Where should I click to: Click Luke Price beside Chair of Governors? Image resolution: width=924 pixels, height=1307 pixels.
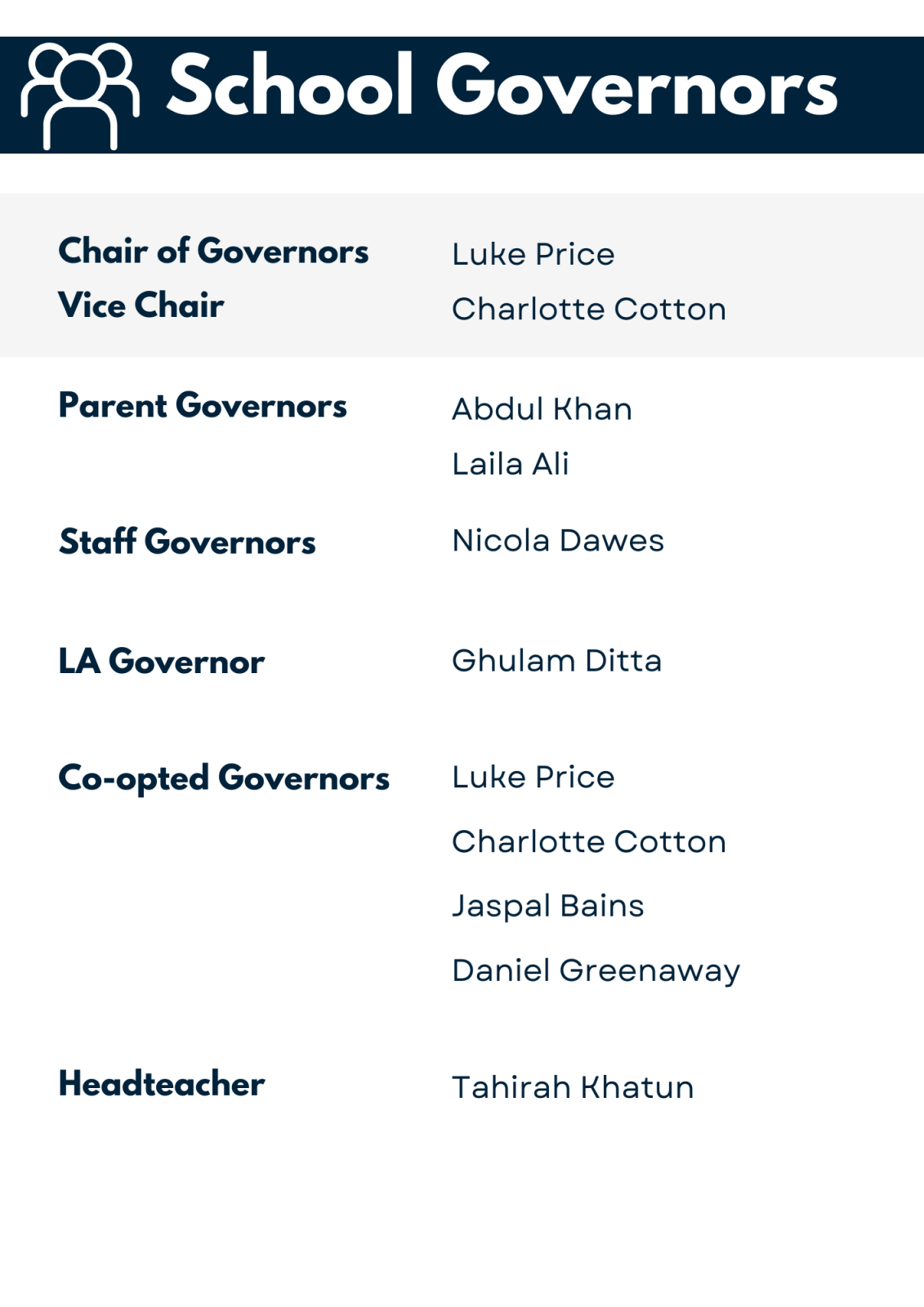pyautogui.click(x=533, y=255)
